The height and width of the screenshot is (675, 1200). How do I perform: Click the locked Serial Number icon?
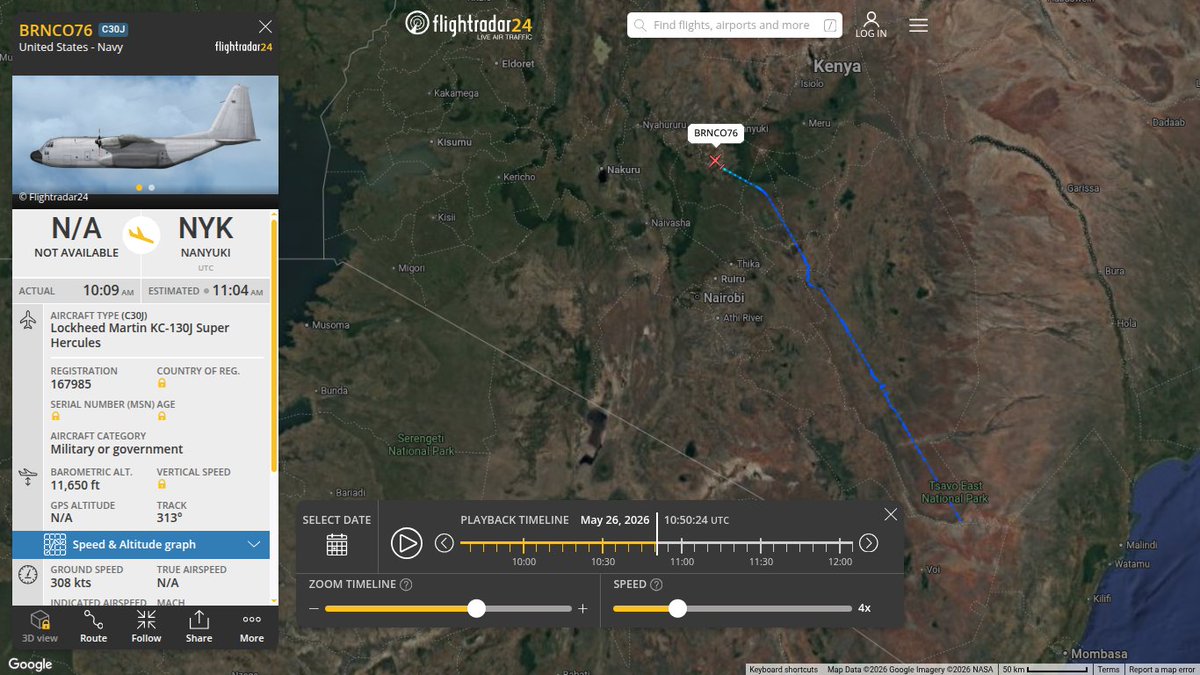pos(56,416)
